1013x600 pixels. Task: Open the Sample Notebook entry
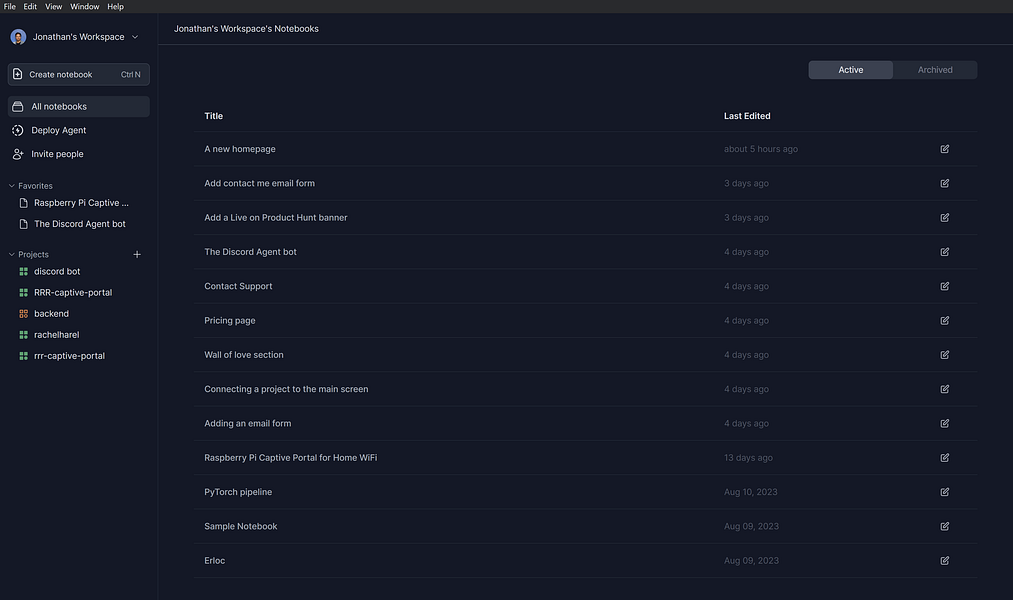[x=241, y=526]
